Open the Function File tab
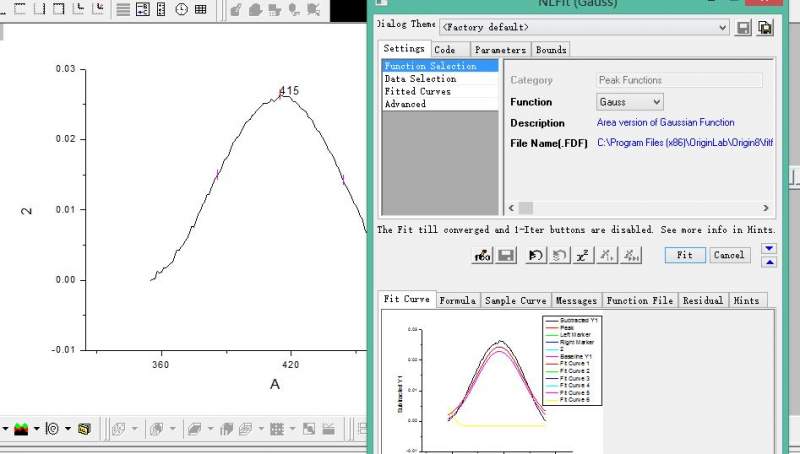 point(640,300)
